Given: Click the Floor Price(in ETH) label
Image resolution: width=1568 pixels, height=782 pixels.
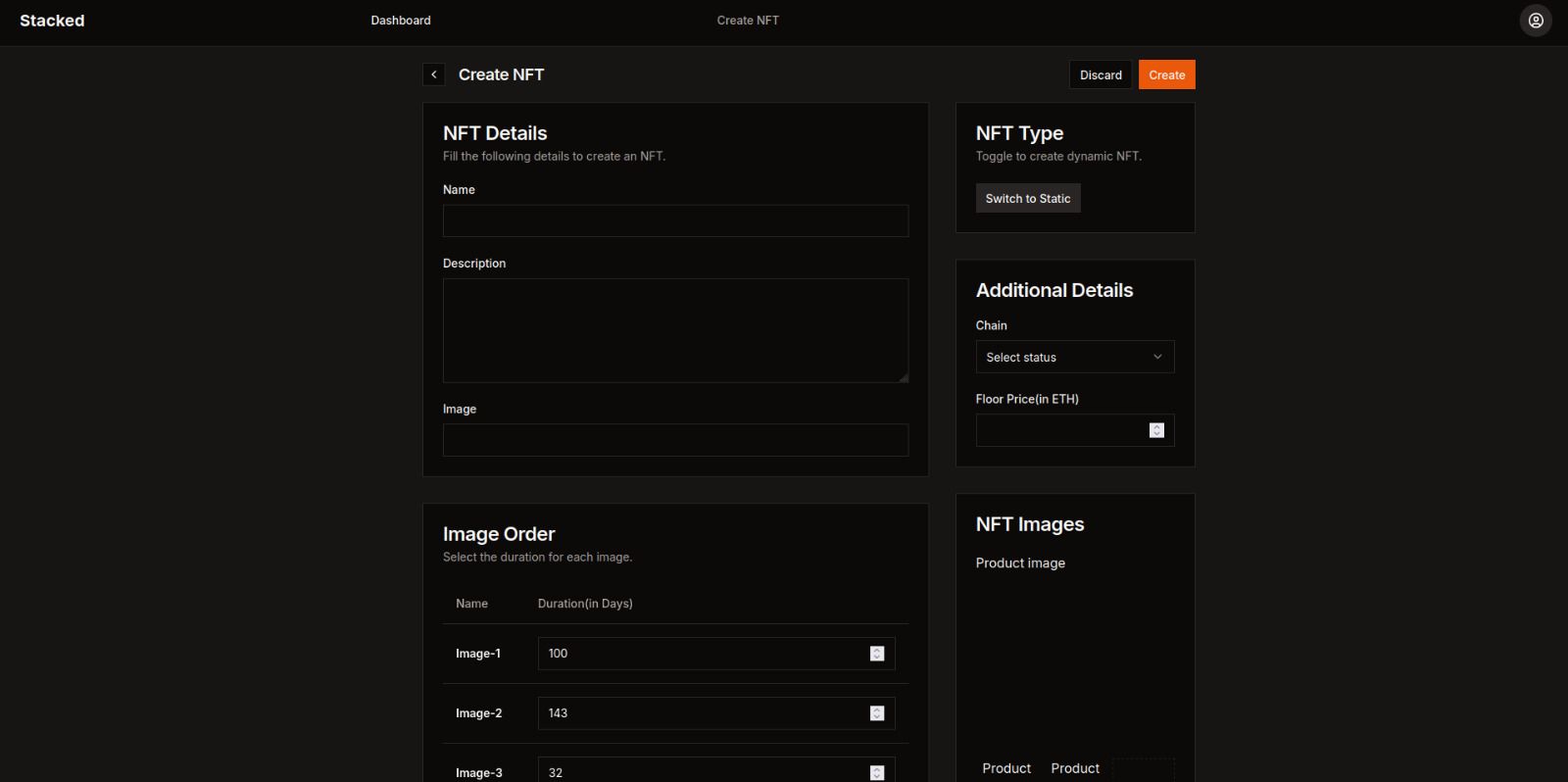Looking at the screenshot, I should [x=1027, y=399].
